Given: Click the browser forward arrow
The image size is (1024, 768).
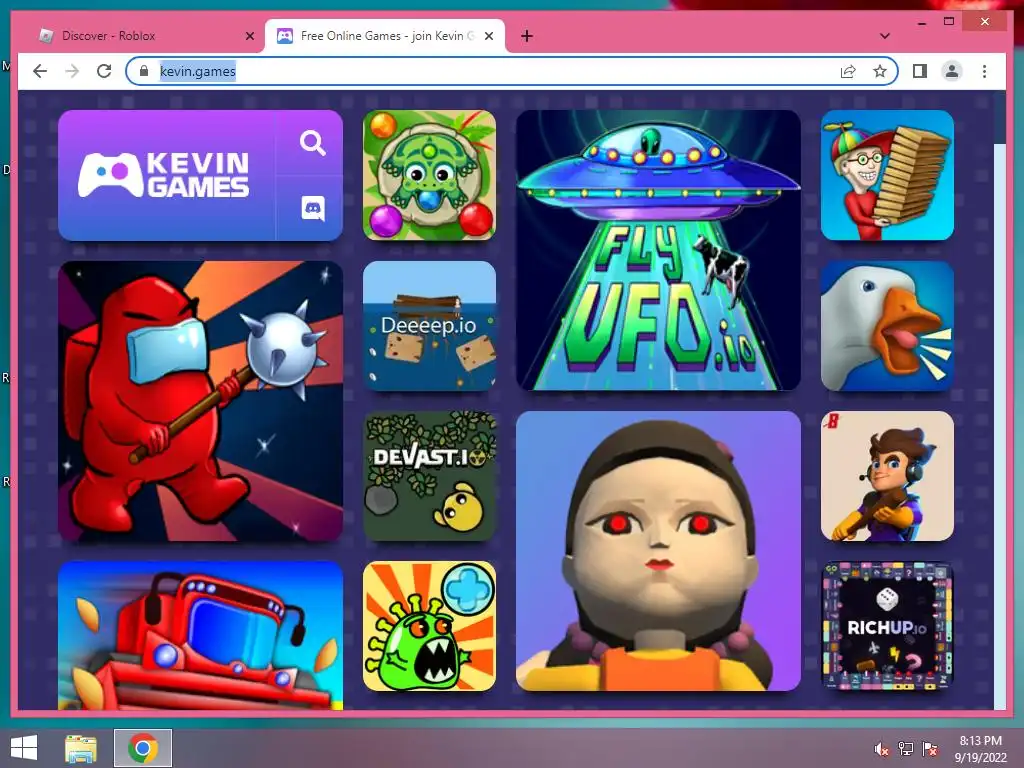Looking at the screenshot, I should tap(72, 71).
